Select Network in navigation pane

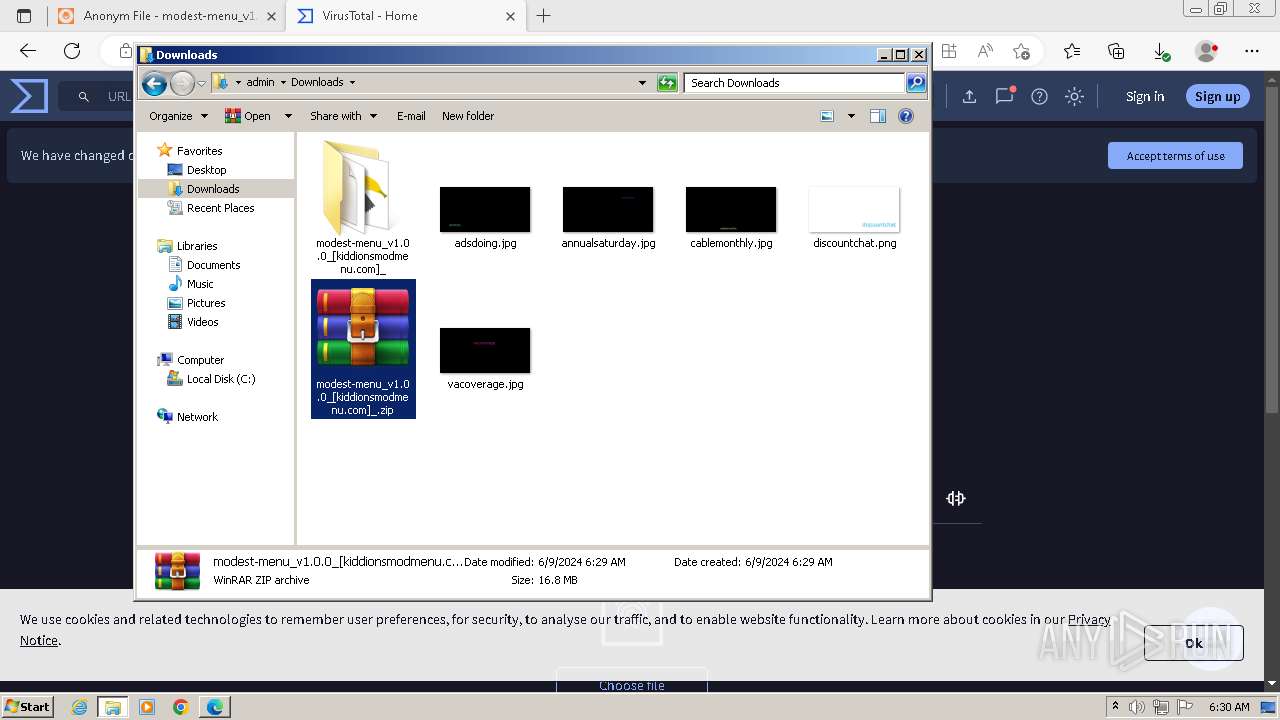197,417
